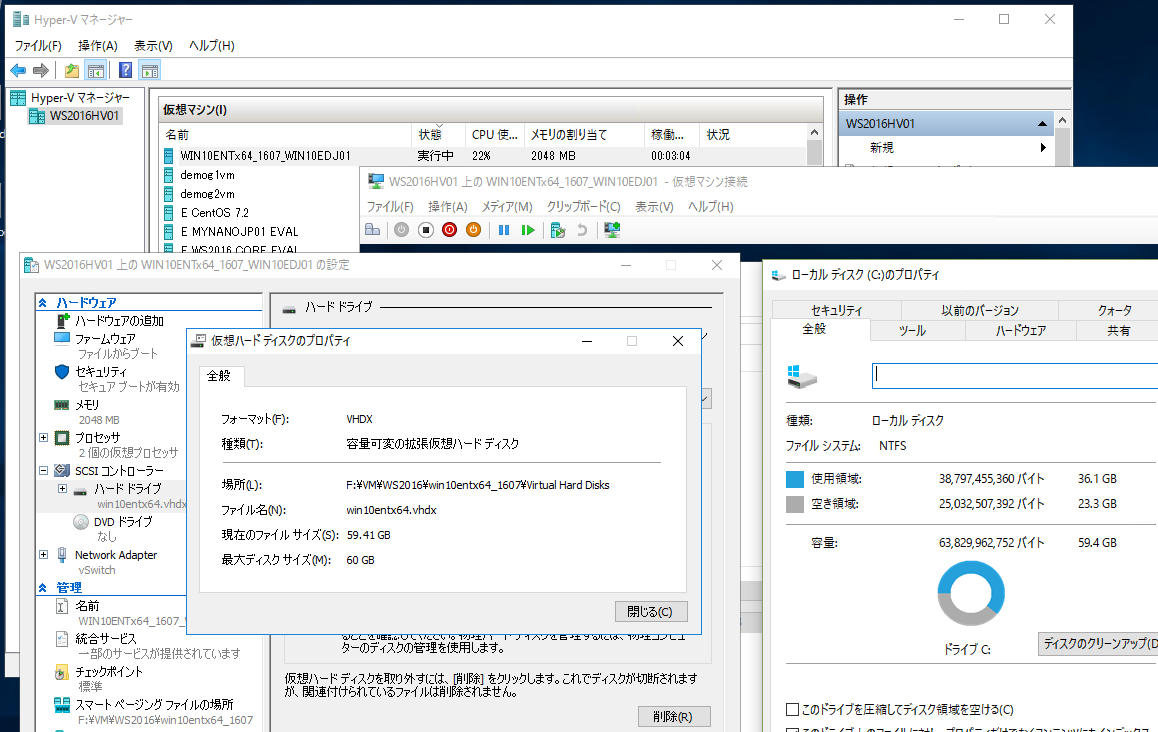The height and width of the screenshot is (732, 1158).
Task: Pause the virtual machine with blue icon
Action: (504, 230)
